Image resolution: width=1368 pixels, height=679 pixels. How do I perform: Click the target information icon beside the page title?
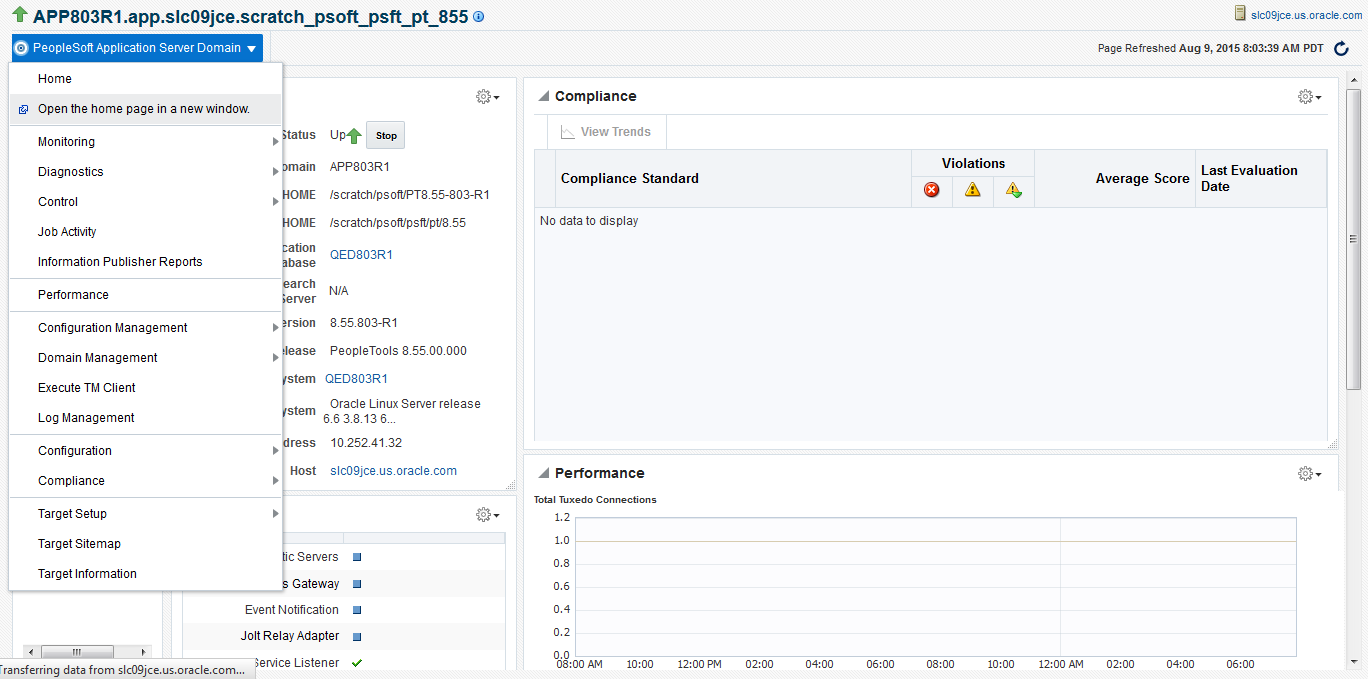click(x=478, y=17)
